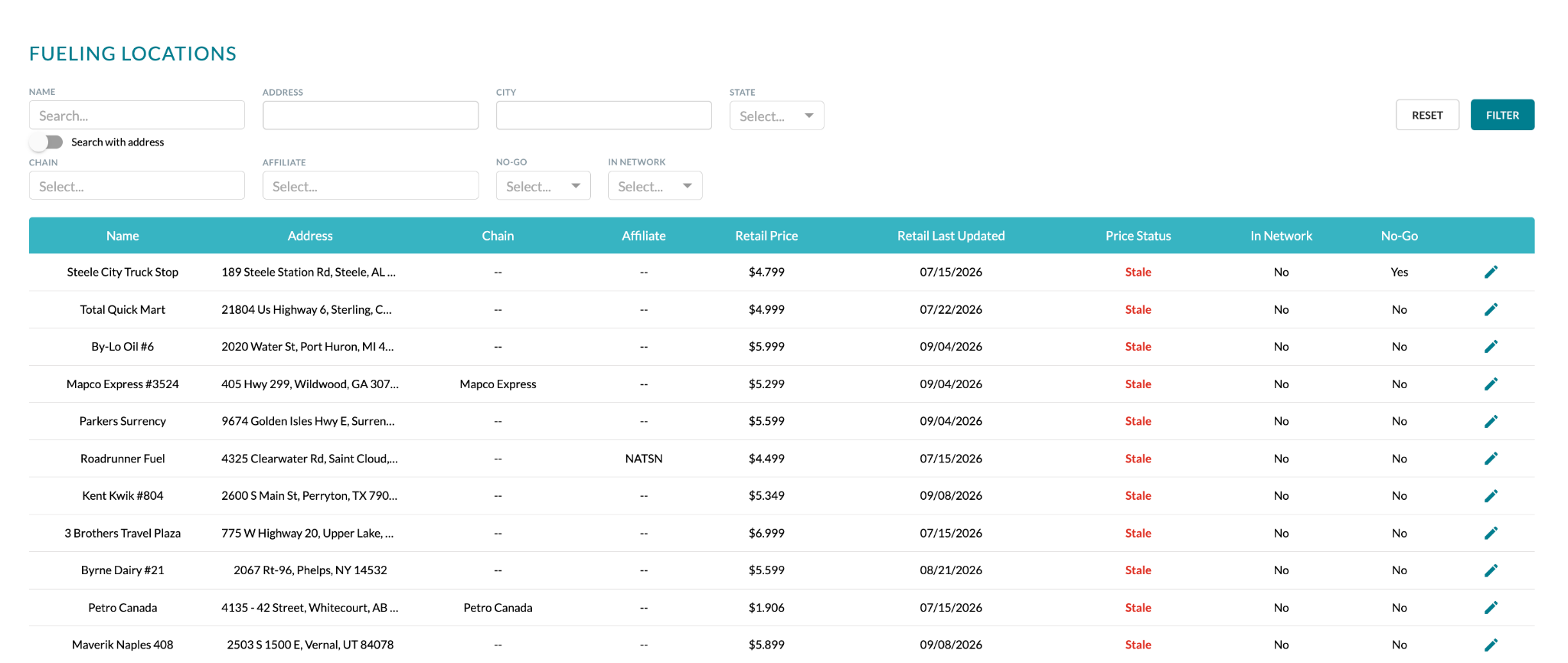Toggle the Search with address switch

tap(47, 142)
